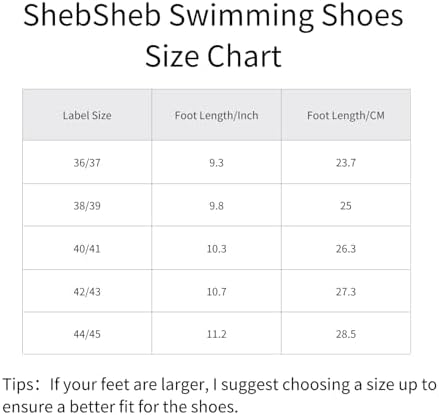This screenshot has width=439, height=415.
Task: Click the 10.3 inch value cell
Action: [x=216, y=248]
